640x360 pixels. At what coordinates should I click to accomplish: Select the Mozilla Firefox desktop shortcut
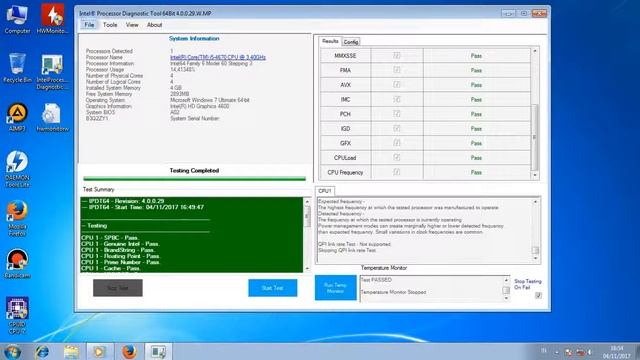tap(17, 218)
